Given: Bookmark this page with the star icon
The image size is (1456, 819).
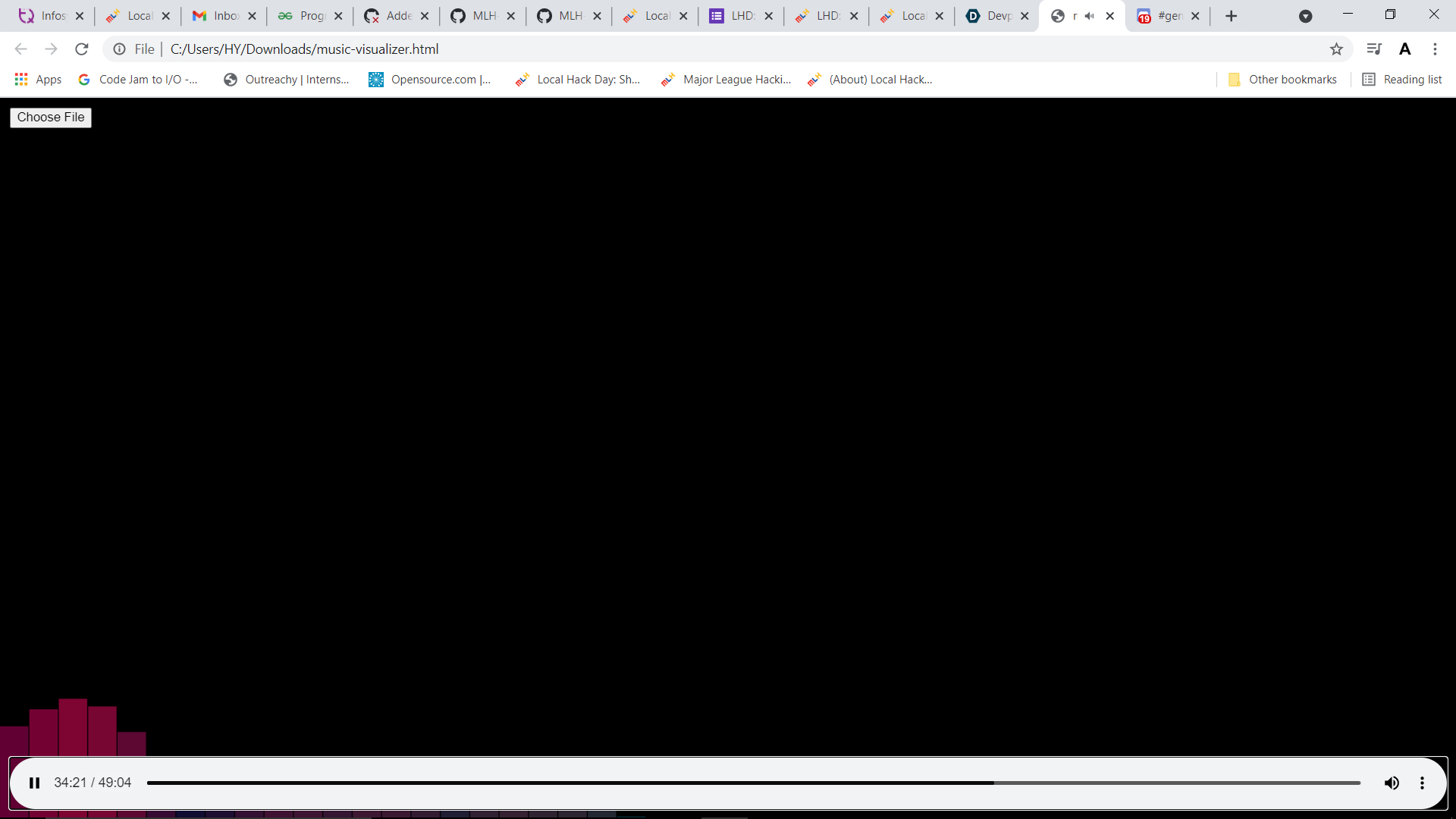Looking at the screenshot, I should [x=1336, y=49].
